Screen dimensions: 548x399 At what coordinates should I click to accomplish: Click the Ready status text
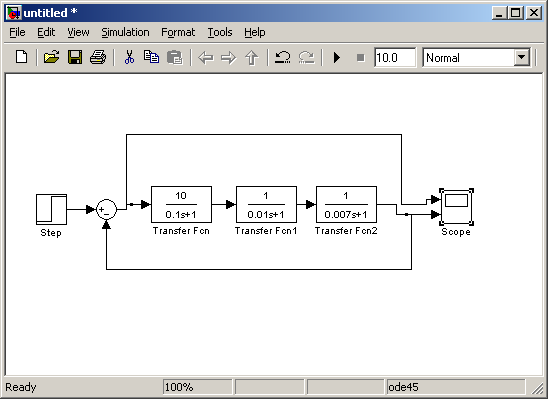(21, 387)
